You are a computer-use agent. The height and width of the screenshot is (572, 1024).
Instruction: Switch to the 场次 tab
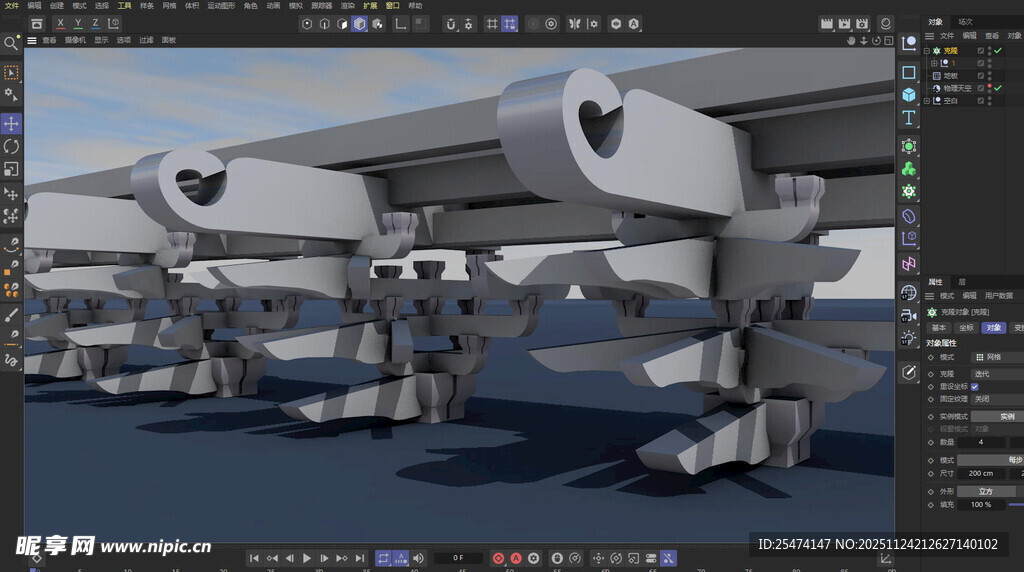click(x=965, y=21)
